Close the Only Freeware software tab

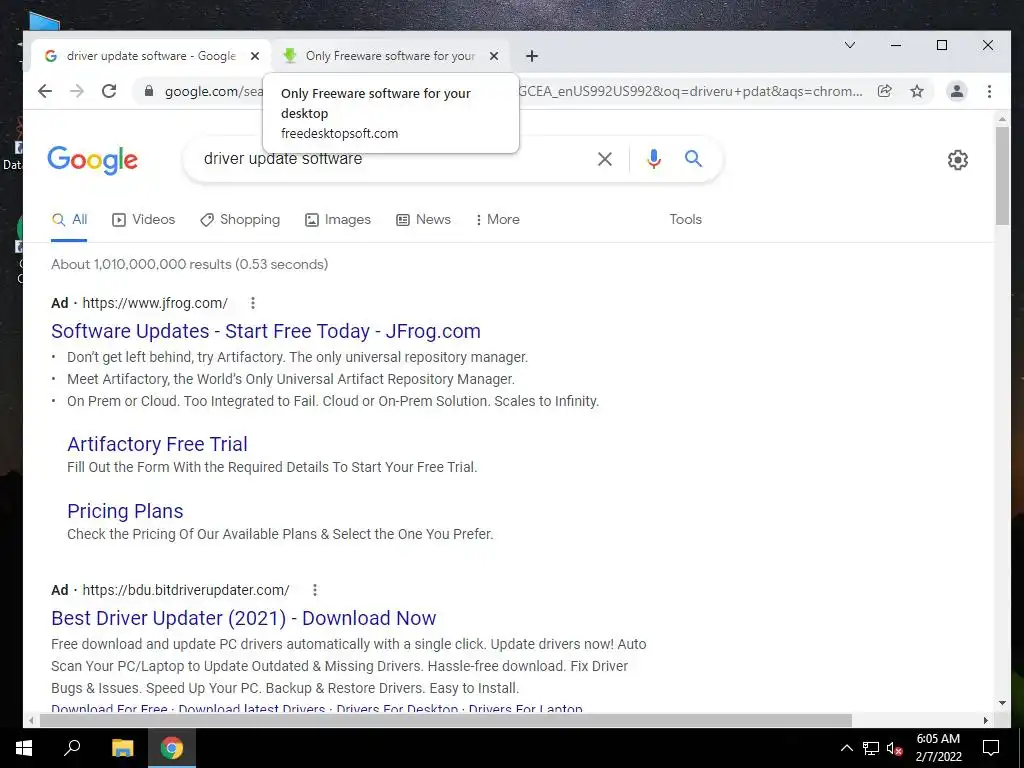[x=494, y=56]
